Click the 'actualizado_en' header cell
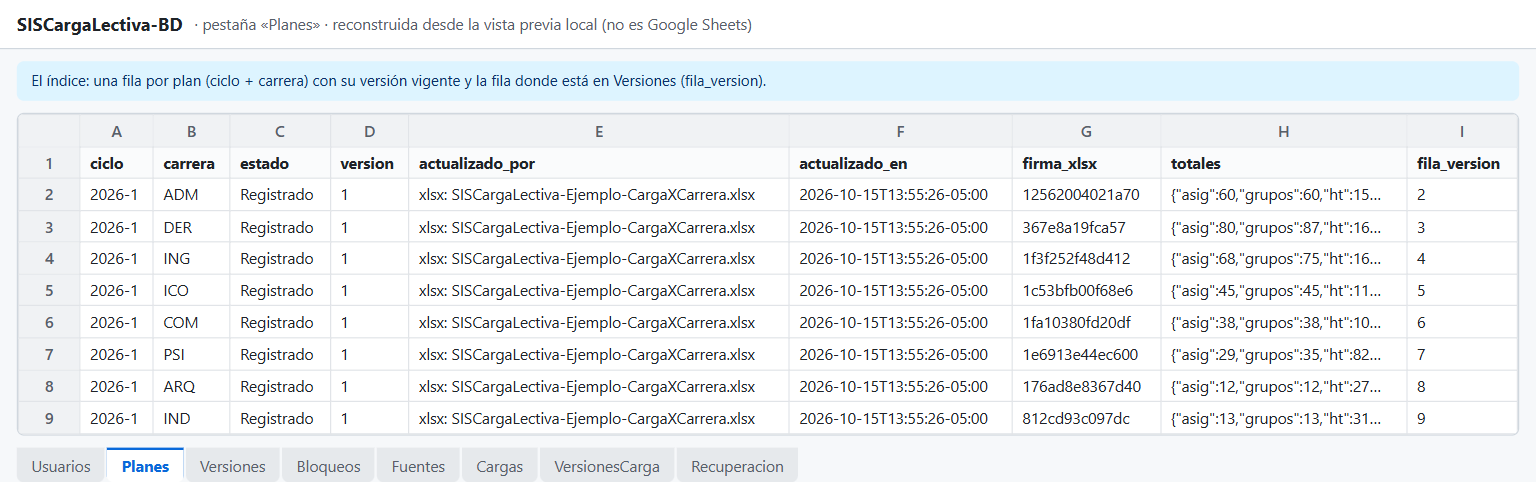This screenshot has height=482, width=1536. point(901,163)
